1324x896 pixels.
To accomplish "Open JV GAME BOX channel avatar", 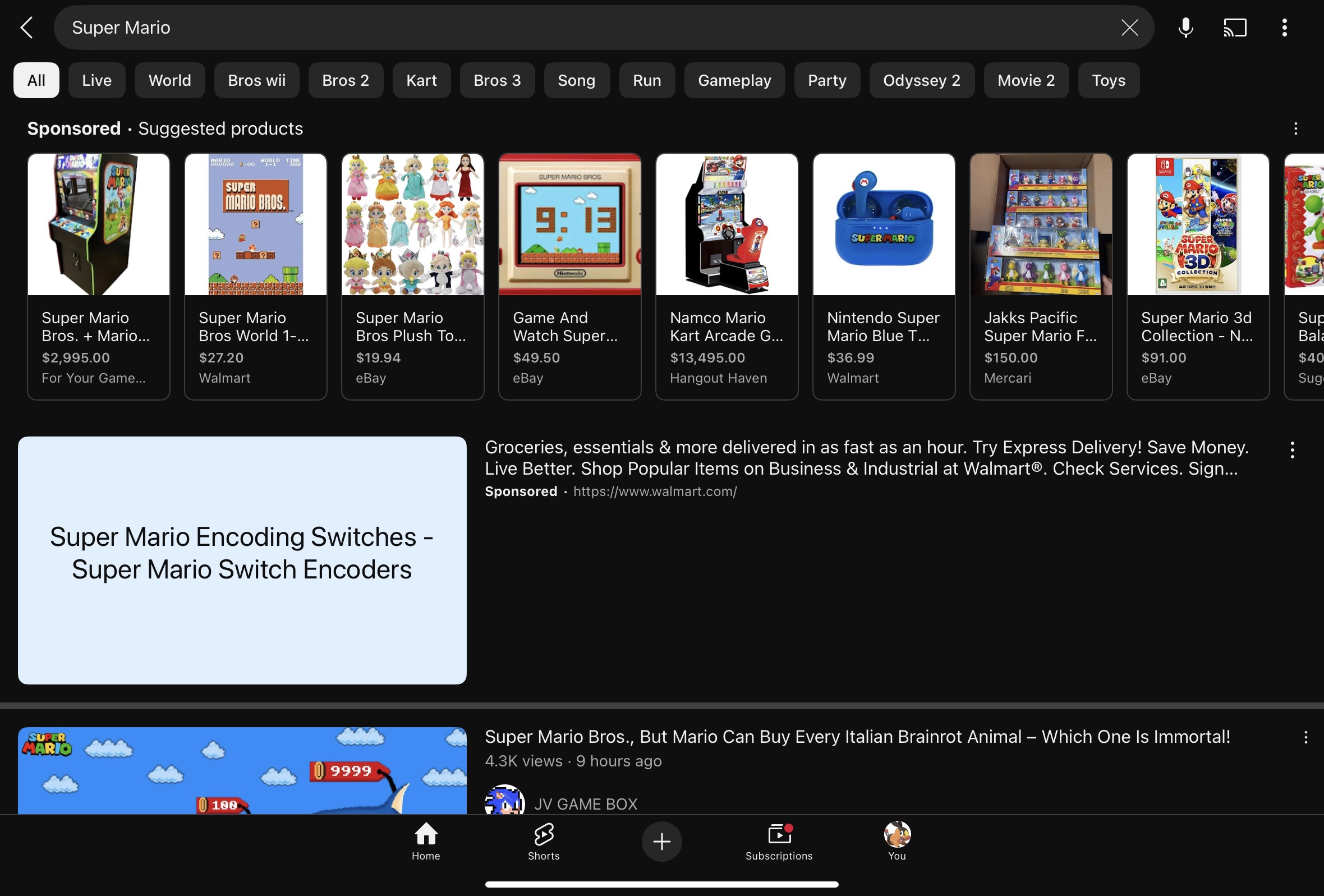I will [504, 799].
